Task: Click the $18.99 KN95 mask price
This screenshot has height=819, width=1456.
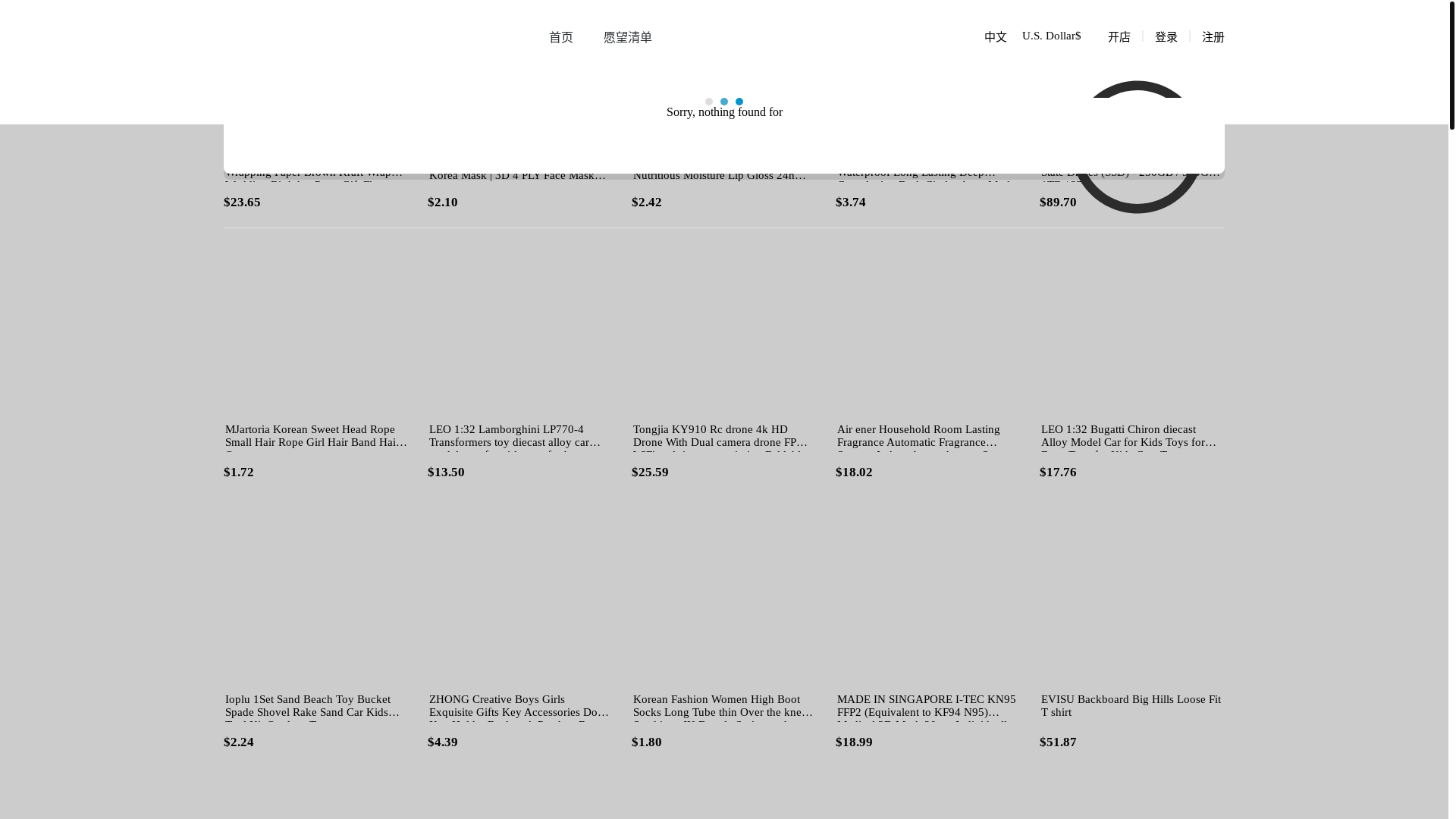Action: coord(854,742)
